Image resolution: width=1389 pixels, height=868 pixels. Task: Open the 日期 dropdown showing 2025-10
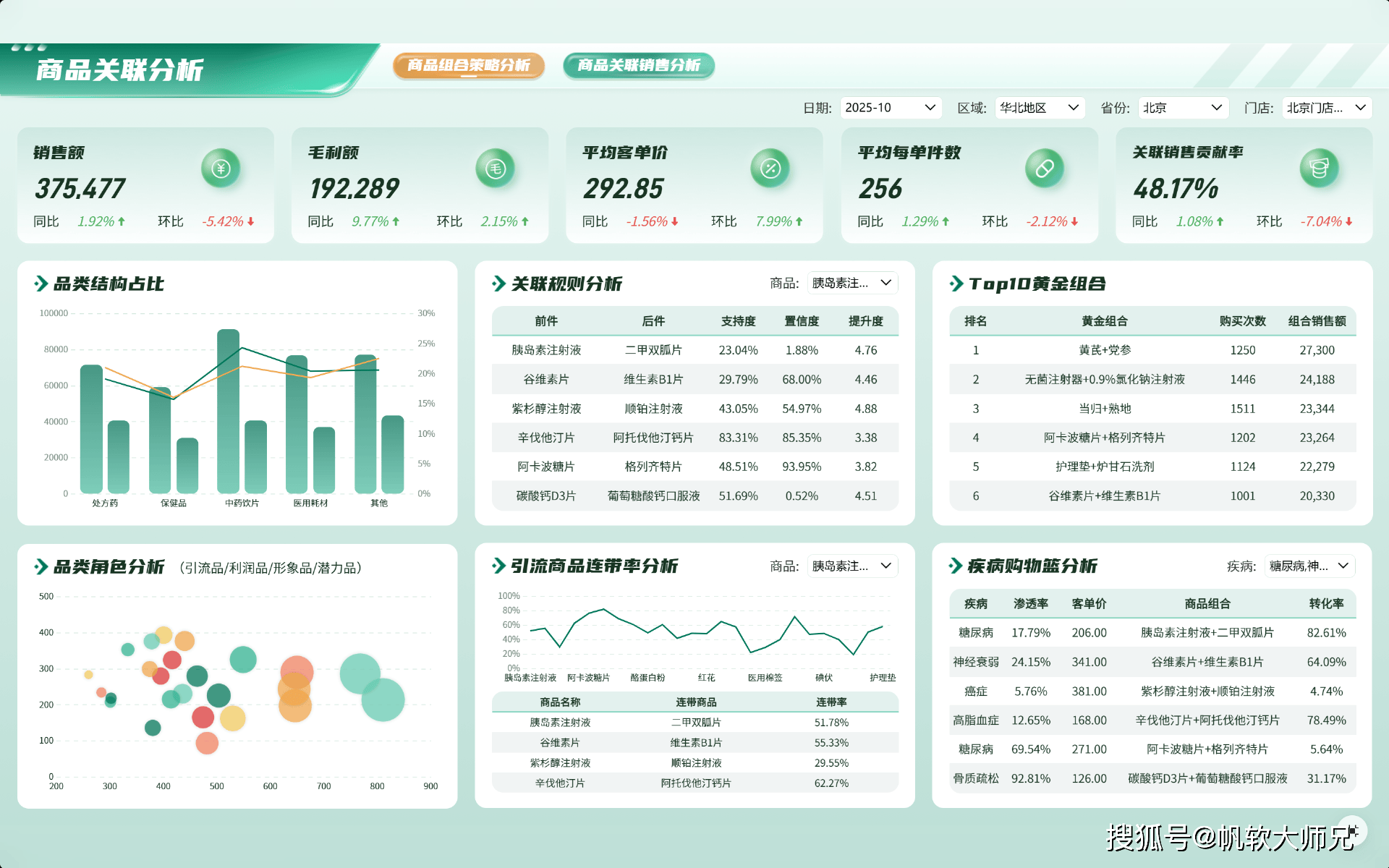coord(891,108)
